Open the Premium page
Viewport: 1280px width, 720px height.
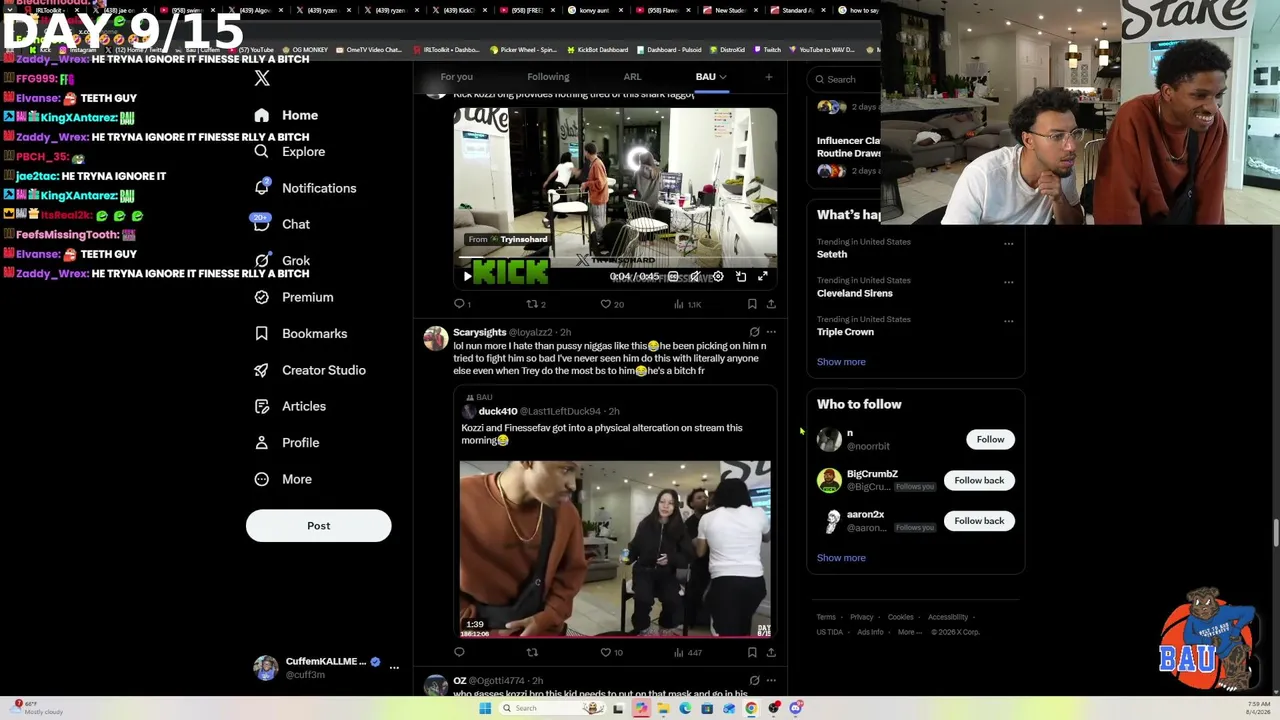click(293, 297)
